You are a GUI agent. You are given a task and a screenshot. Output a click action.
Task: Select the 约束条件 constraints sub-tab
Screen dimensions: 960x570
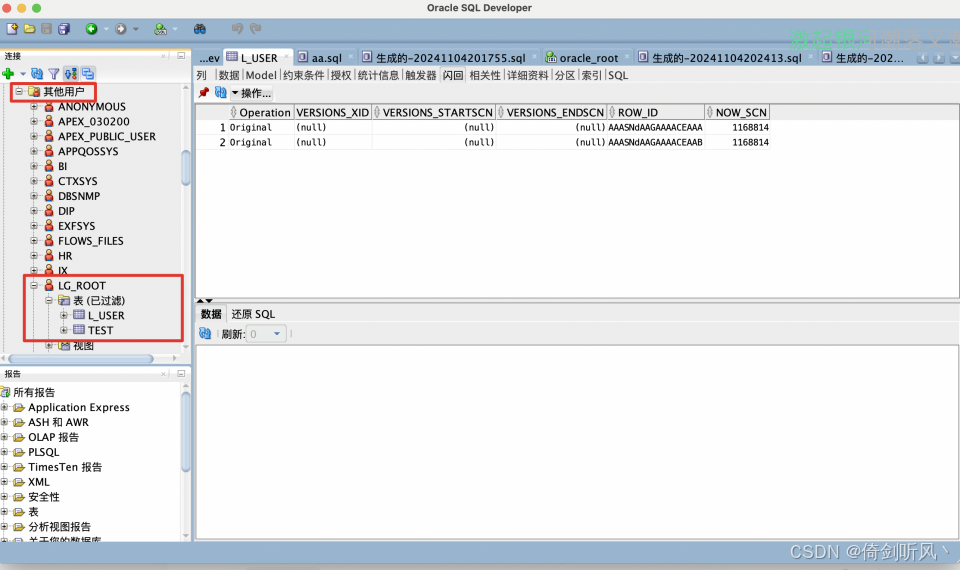pos(304,75)
